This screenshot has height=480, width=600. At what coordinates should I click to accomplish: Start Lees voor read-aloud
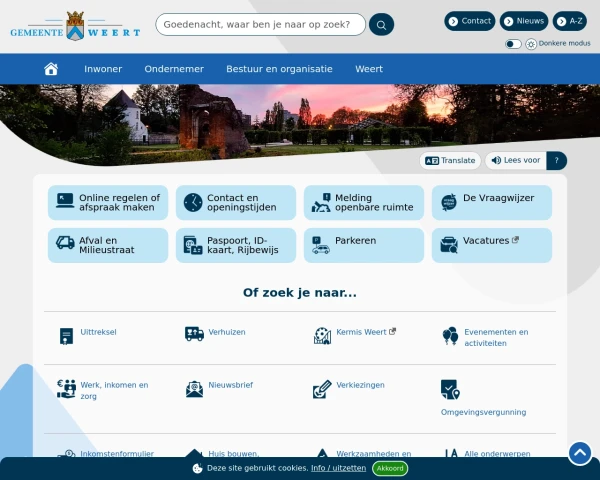516,160
